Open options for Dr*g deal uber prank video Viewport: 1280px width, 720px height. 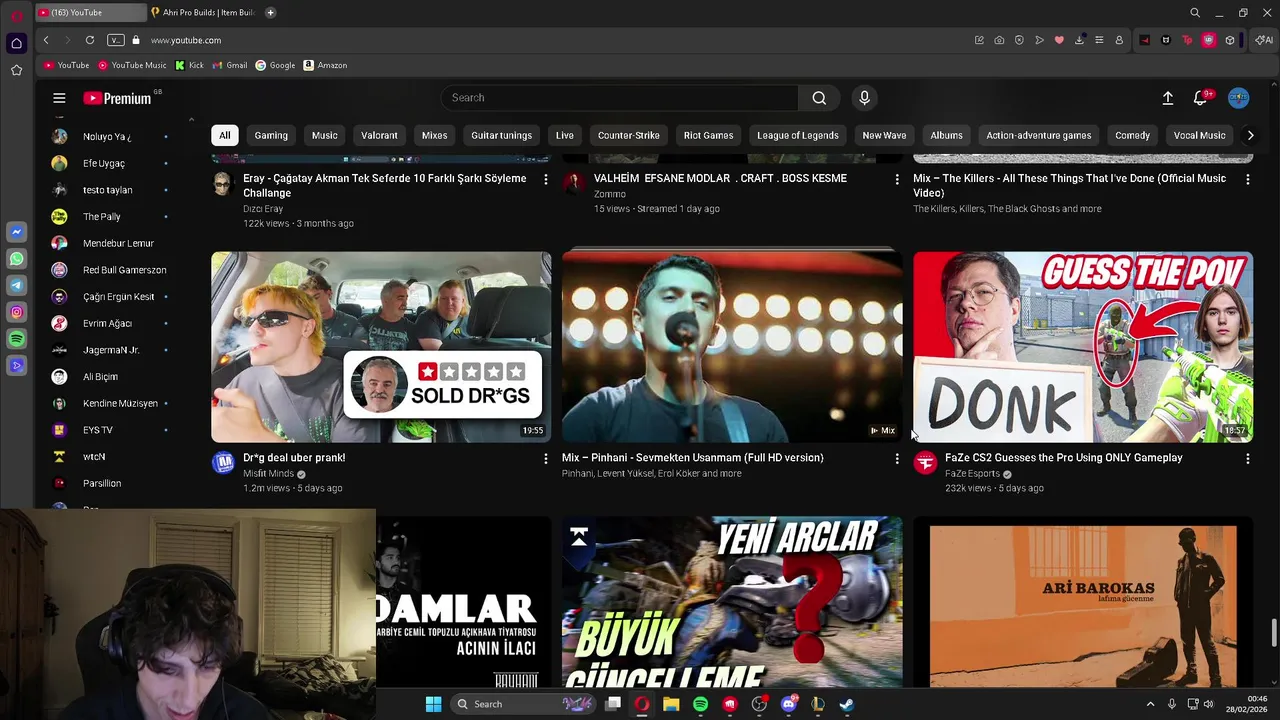click(545, 458)
